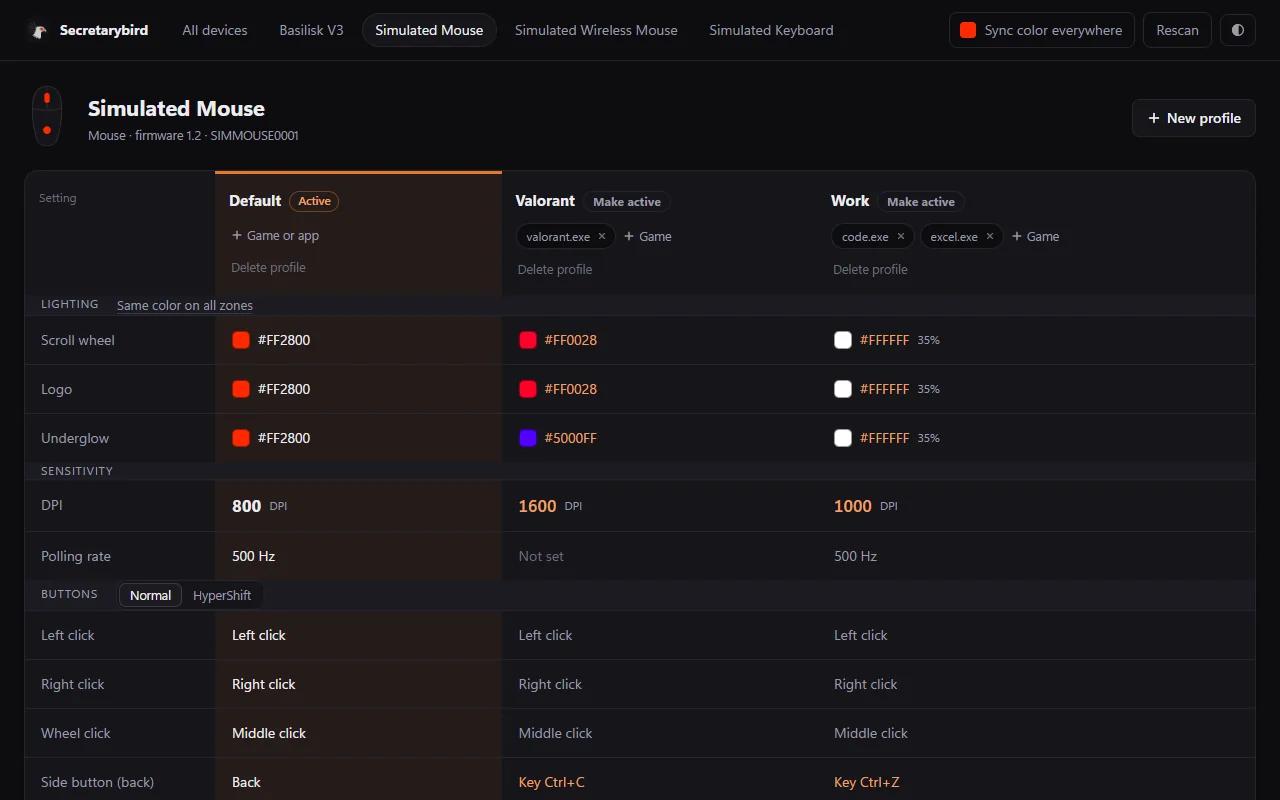The image size is (1280, 800).
Task: Toggle Same color on all zones
Action: coord(185,305)
